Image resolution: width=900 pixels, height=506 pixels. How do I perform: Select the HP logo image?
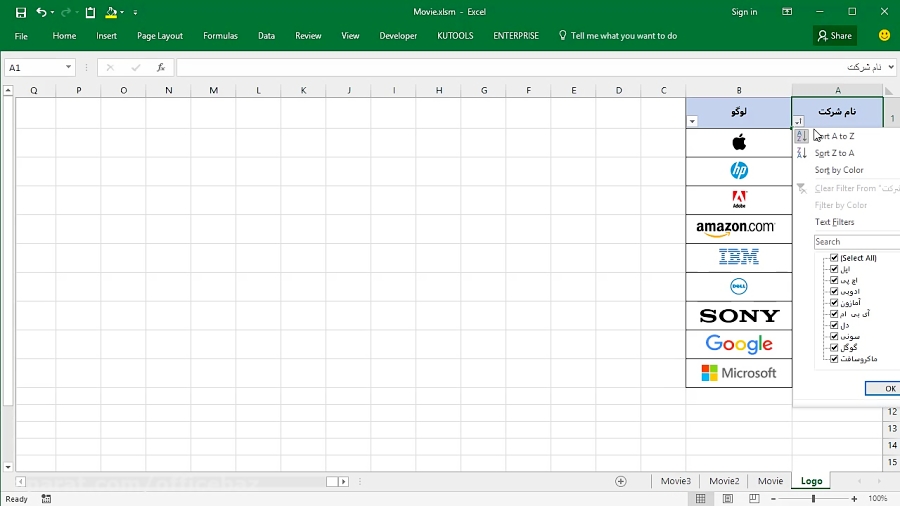point(739,170)
